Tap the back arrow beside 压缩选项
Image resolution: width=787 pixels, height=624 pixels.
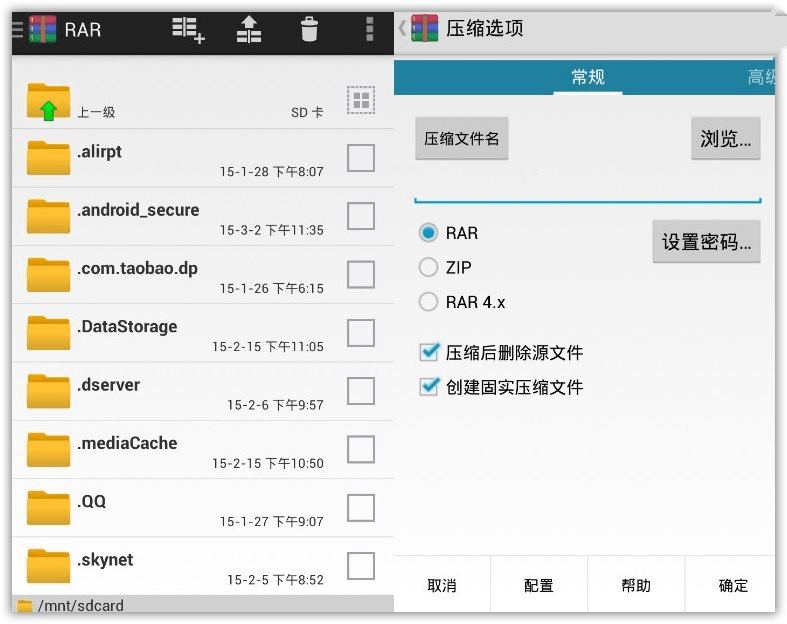point(402,28)
